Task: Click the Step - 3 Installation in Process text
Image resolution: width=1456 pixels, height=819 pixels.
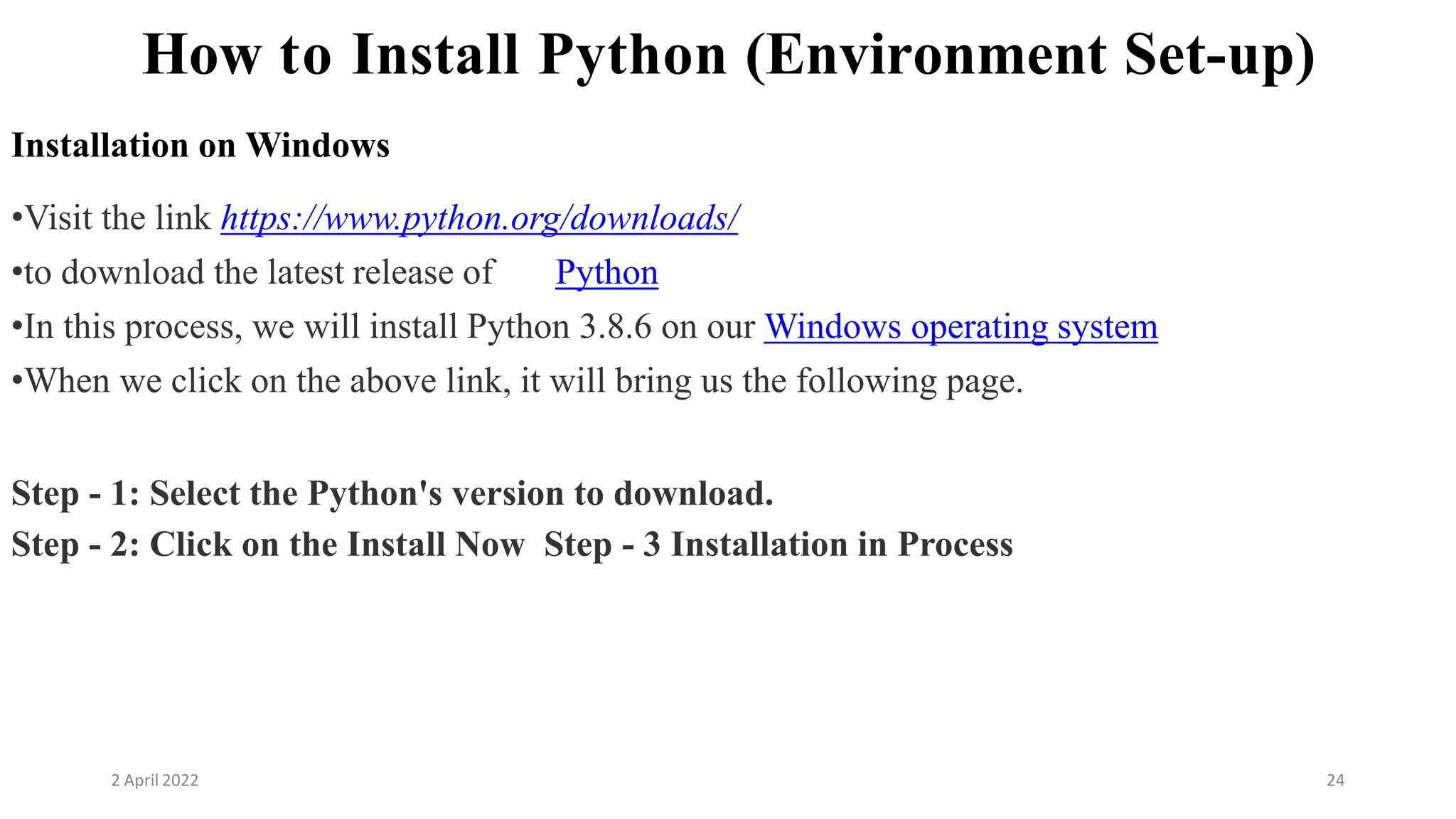Action: pyautogui.click(x=778, y=545)
